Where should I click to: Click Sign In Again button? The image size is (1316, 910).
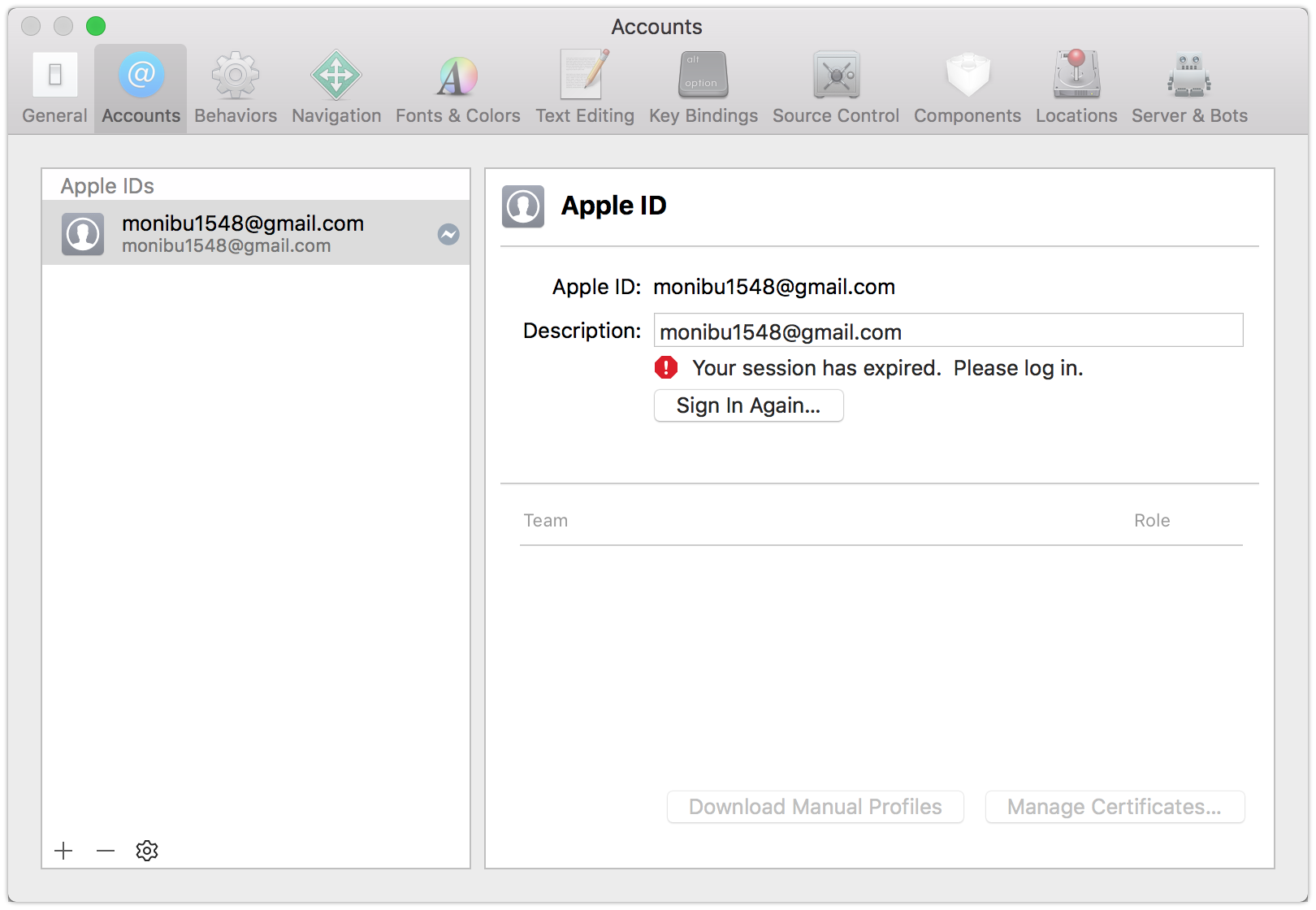749,405
